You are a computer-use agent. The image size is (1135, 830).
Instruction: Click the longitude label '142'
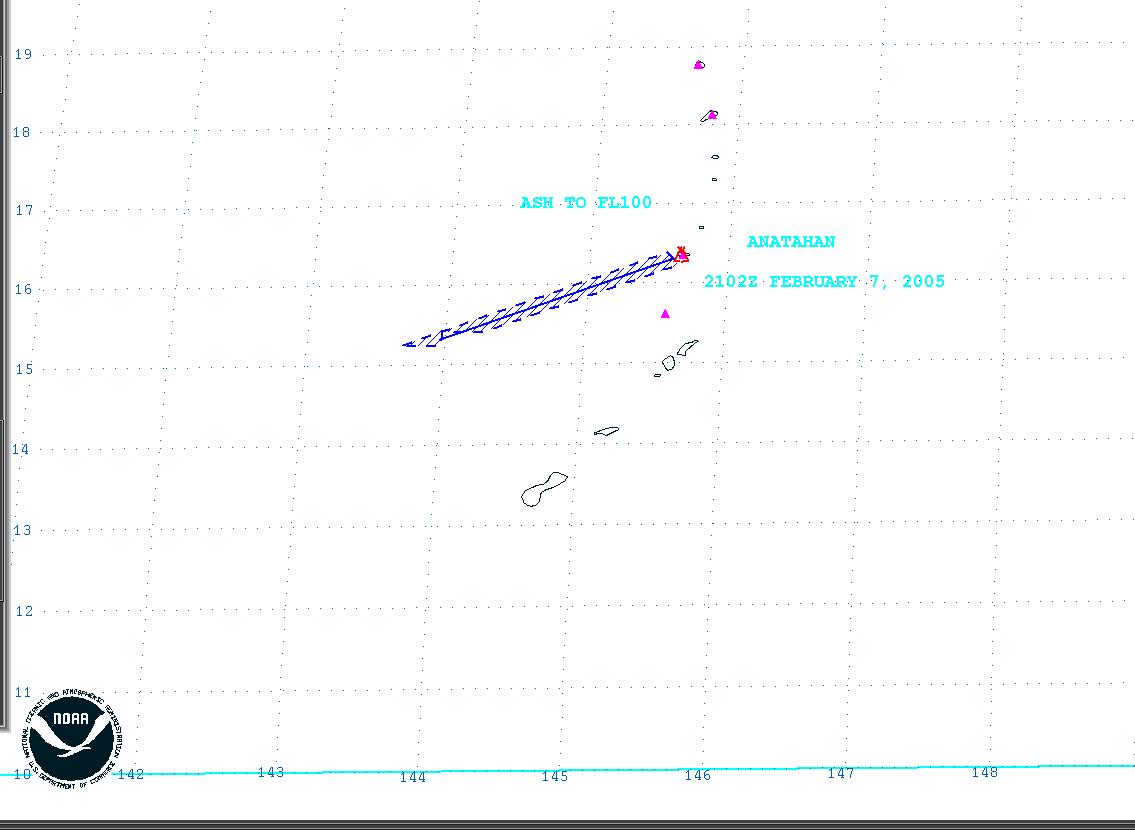point(131,774)
